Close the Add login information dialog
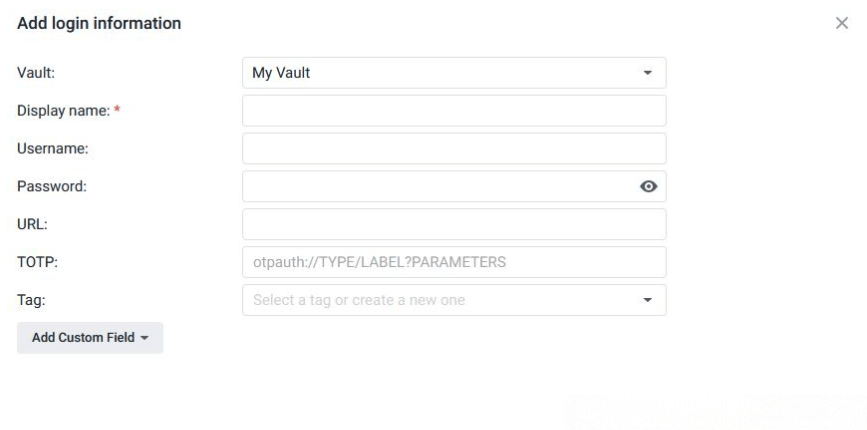867x430 pixels. tap(842, 23)
